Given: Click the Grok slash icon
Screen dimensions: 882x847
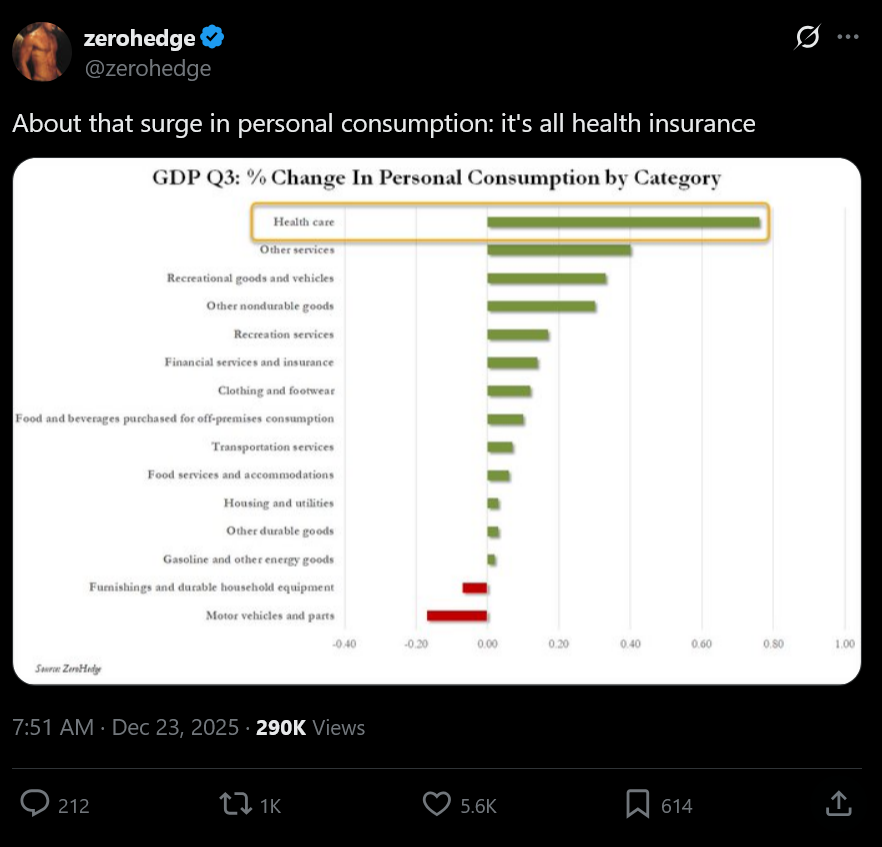Looking at the screenshot, I should click(x=807, y=37).
